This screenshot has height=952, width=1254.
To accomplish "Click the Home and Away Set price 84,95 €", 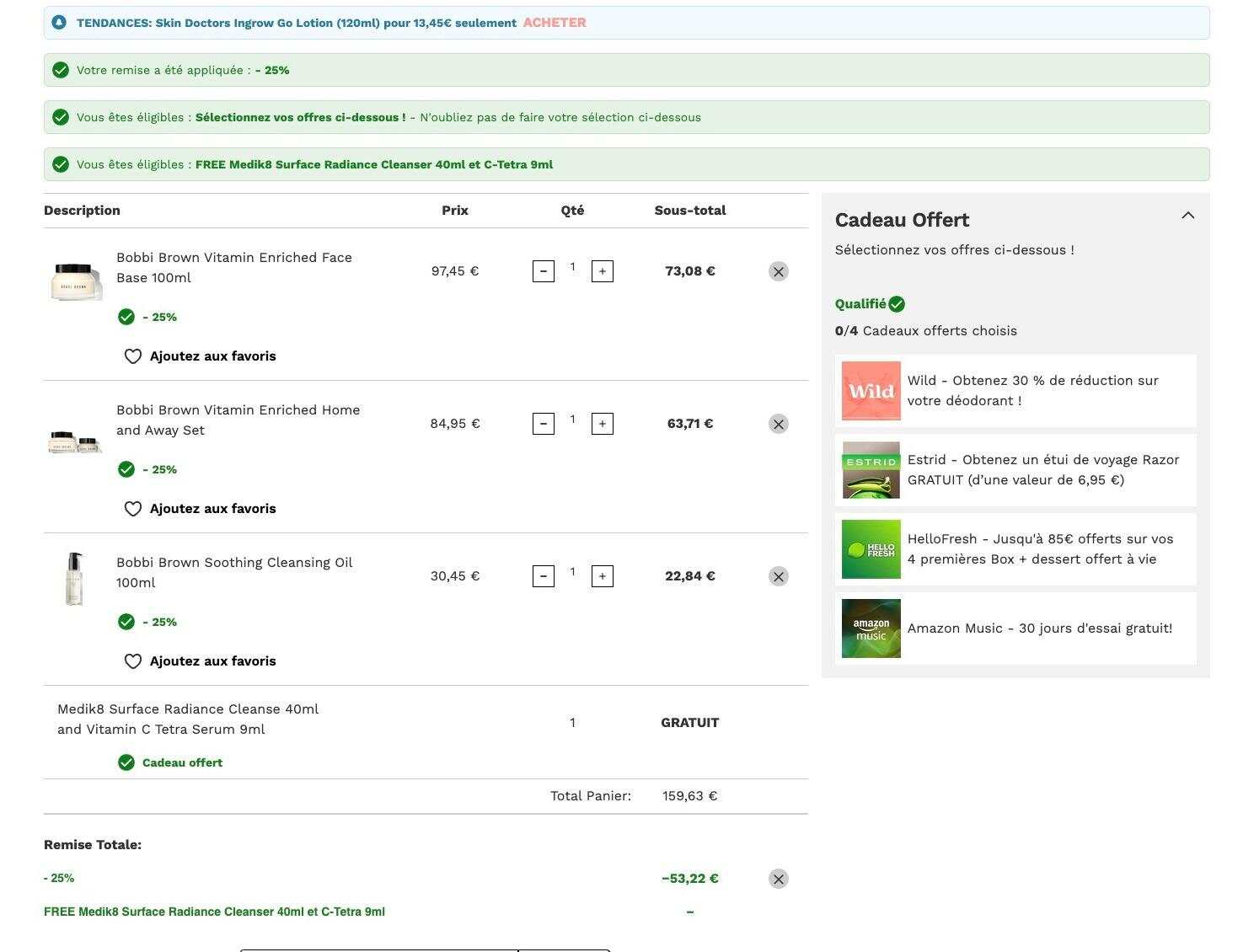I will click(455, 424).
